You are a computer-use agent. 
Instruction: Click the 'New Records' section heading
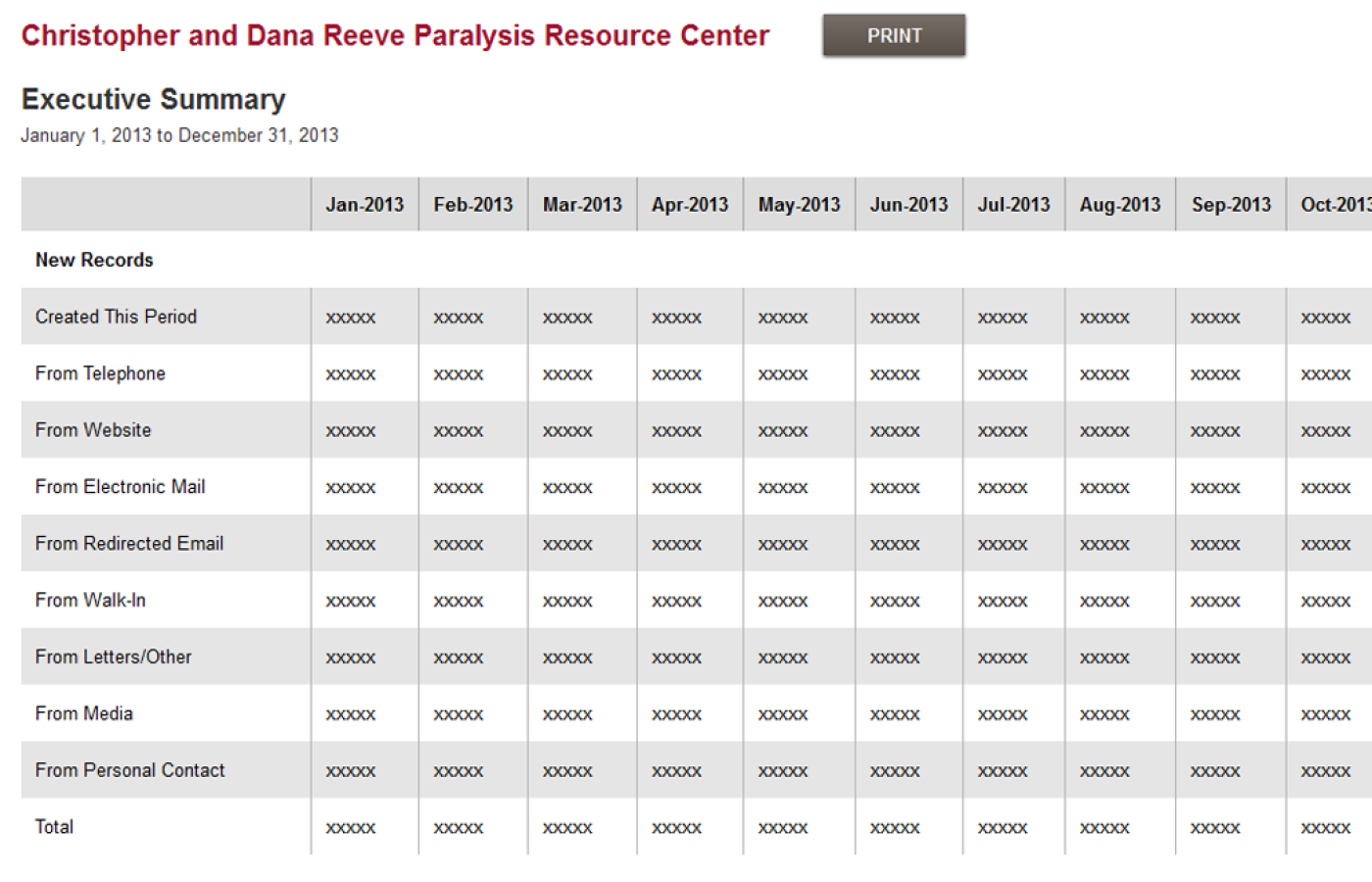94,260
